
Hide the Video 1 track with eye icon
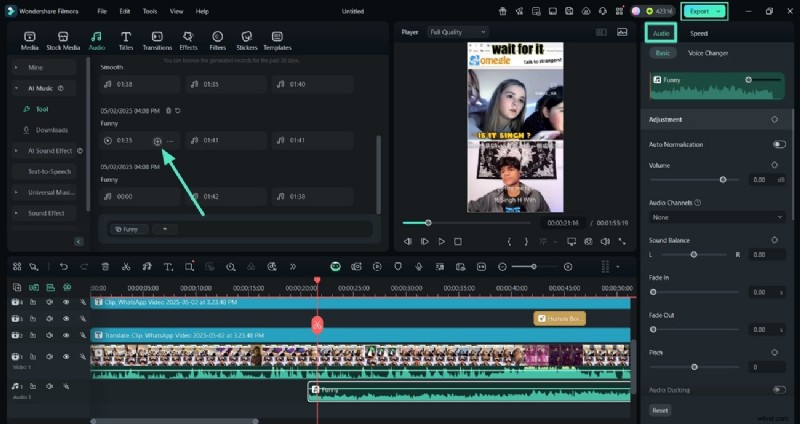tap(66, 356)
